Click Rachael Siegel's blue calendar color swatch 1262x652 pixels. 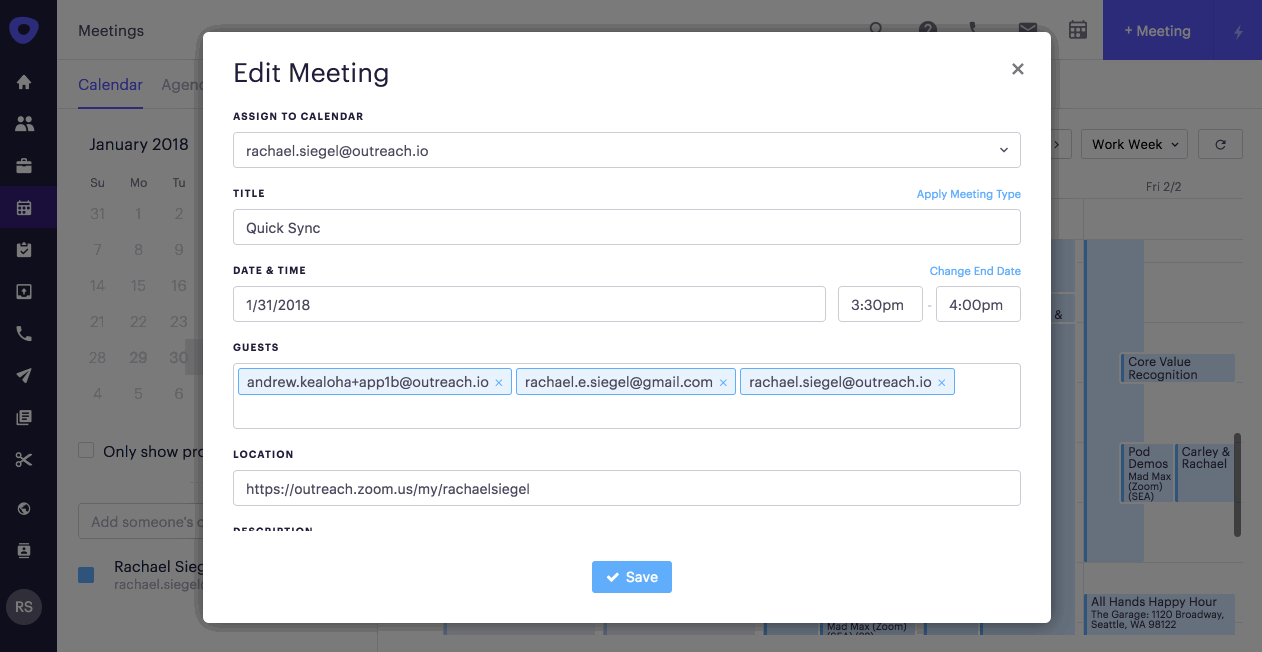tap(86, 575)
